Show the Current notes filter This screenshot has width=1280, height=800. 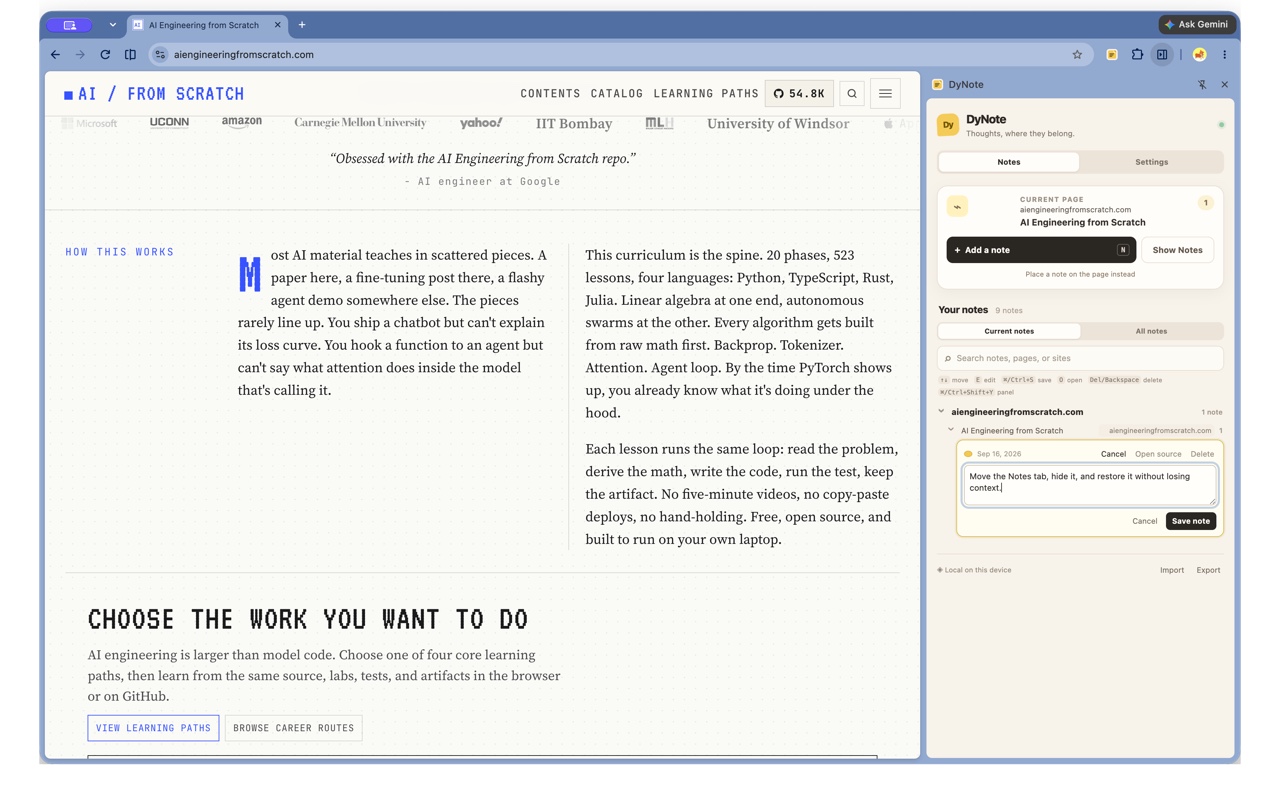point(1009,331)
